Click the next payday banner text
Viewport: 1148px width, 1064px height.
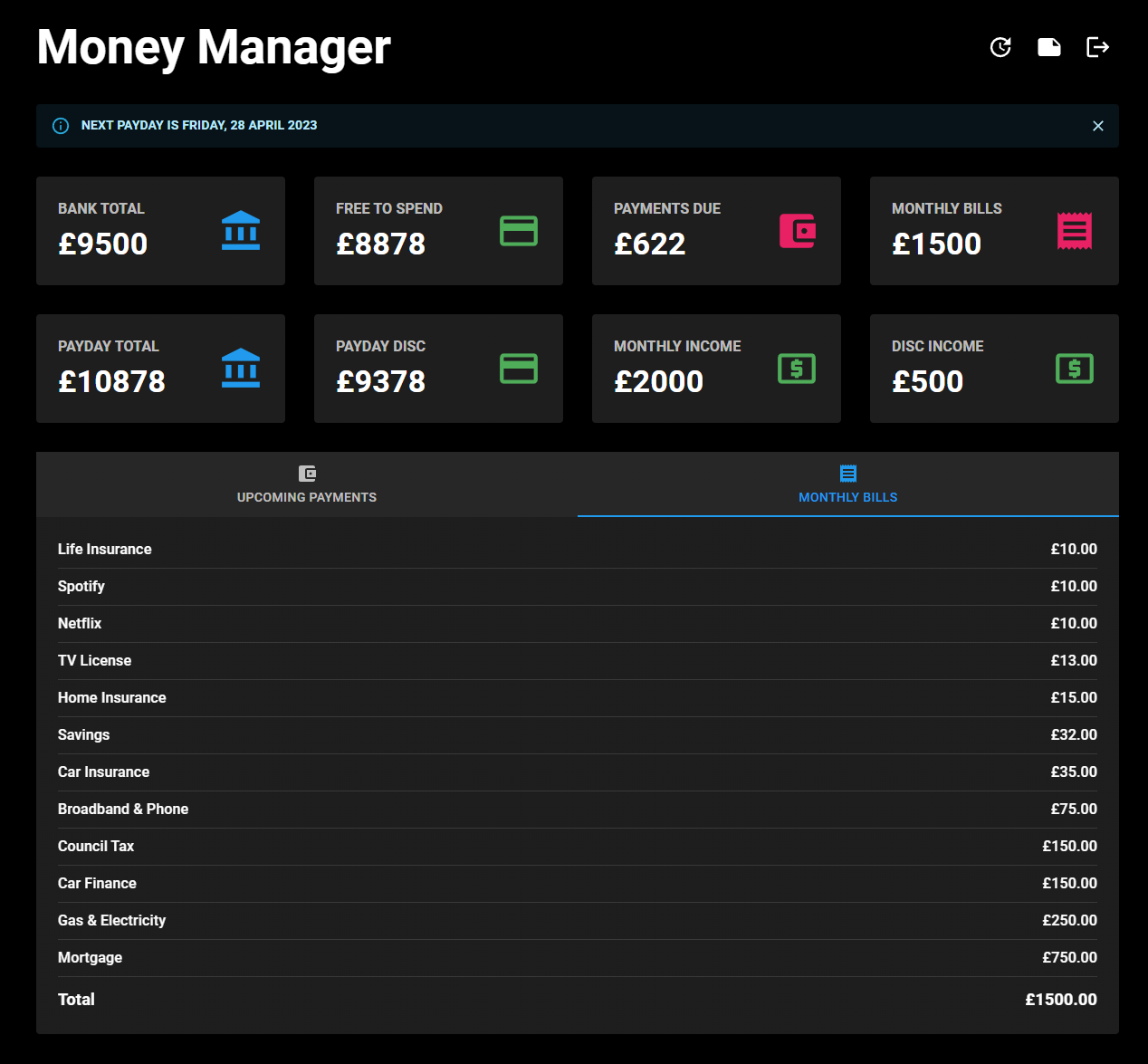199,126
